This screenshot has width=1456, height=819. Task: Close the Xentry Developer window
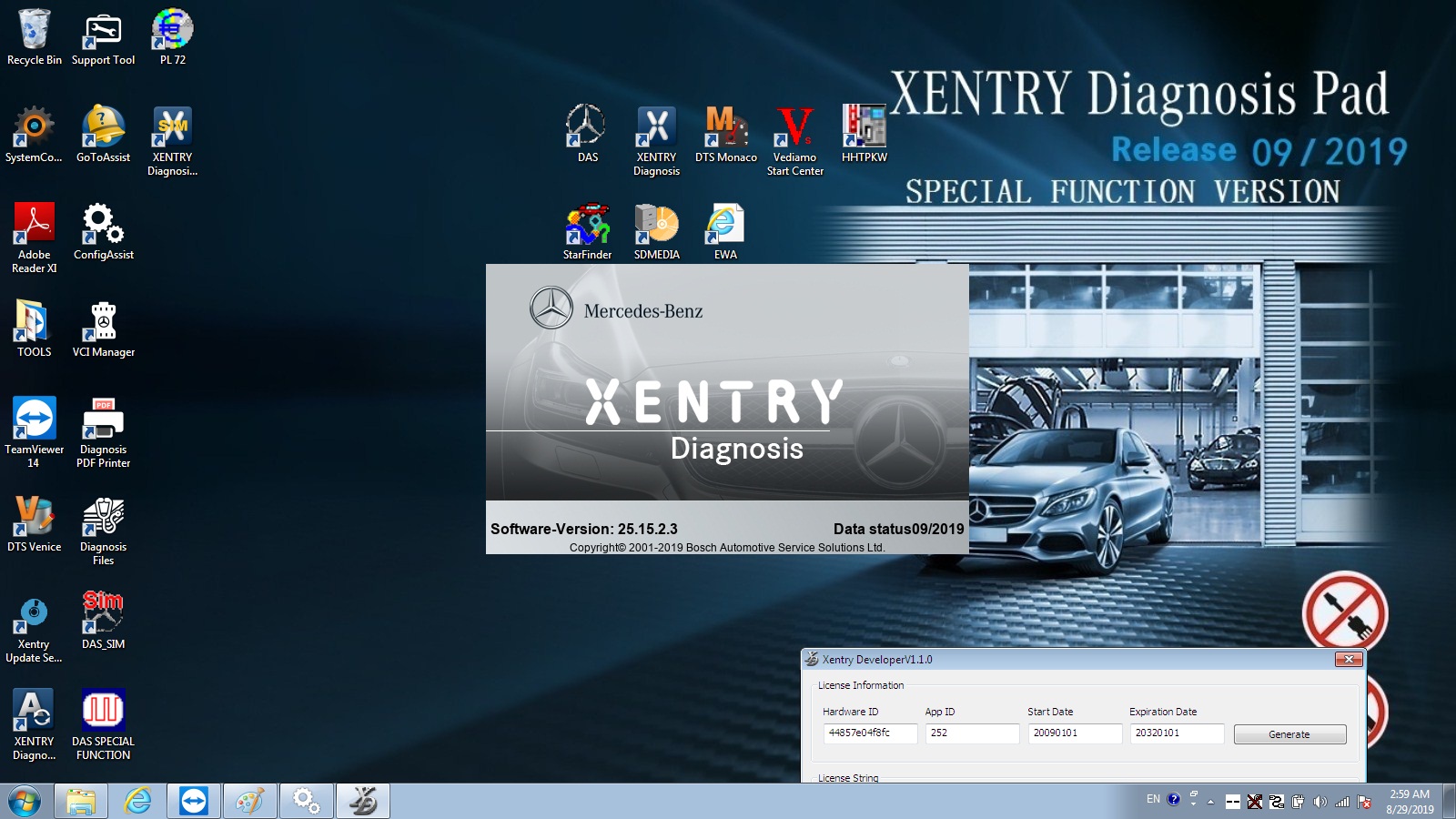(1349, 660)
